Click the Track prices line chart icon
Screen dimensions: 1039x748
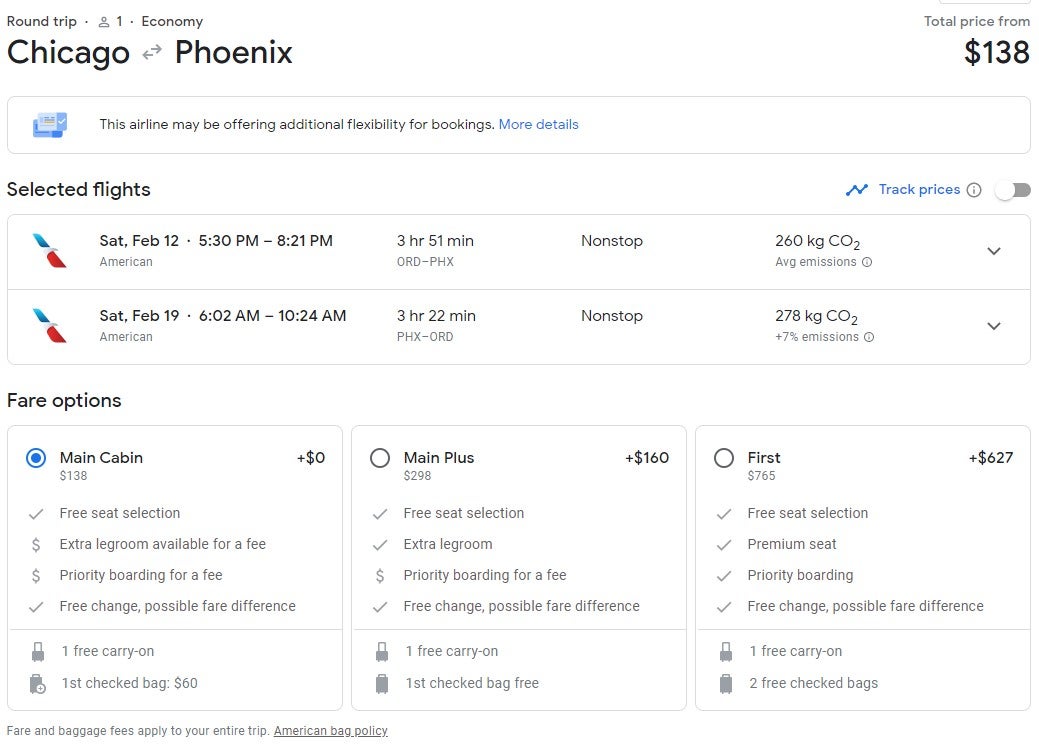coord(858,189)
